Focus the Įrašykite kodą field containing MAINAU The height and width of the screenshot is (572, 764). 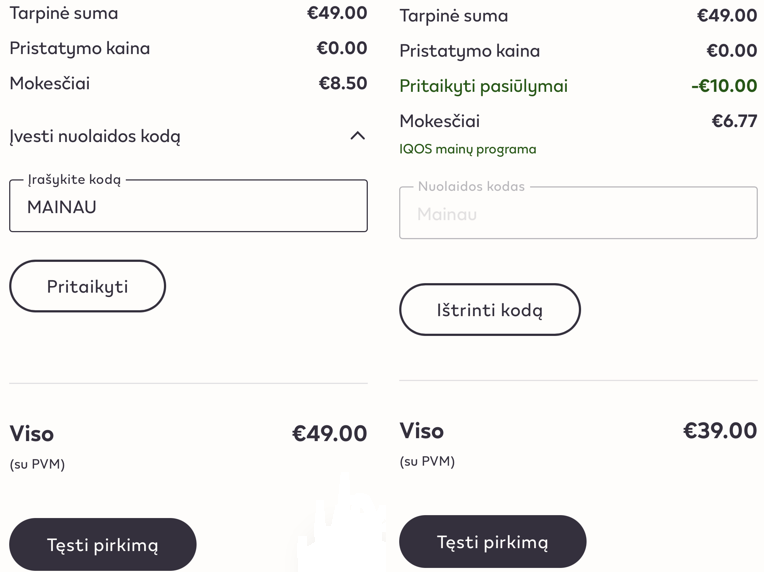pos(188,206)
